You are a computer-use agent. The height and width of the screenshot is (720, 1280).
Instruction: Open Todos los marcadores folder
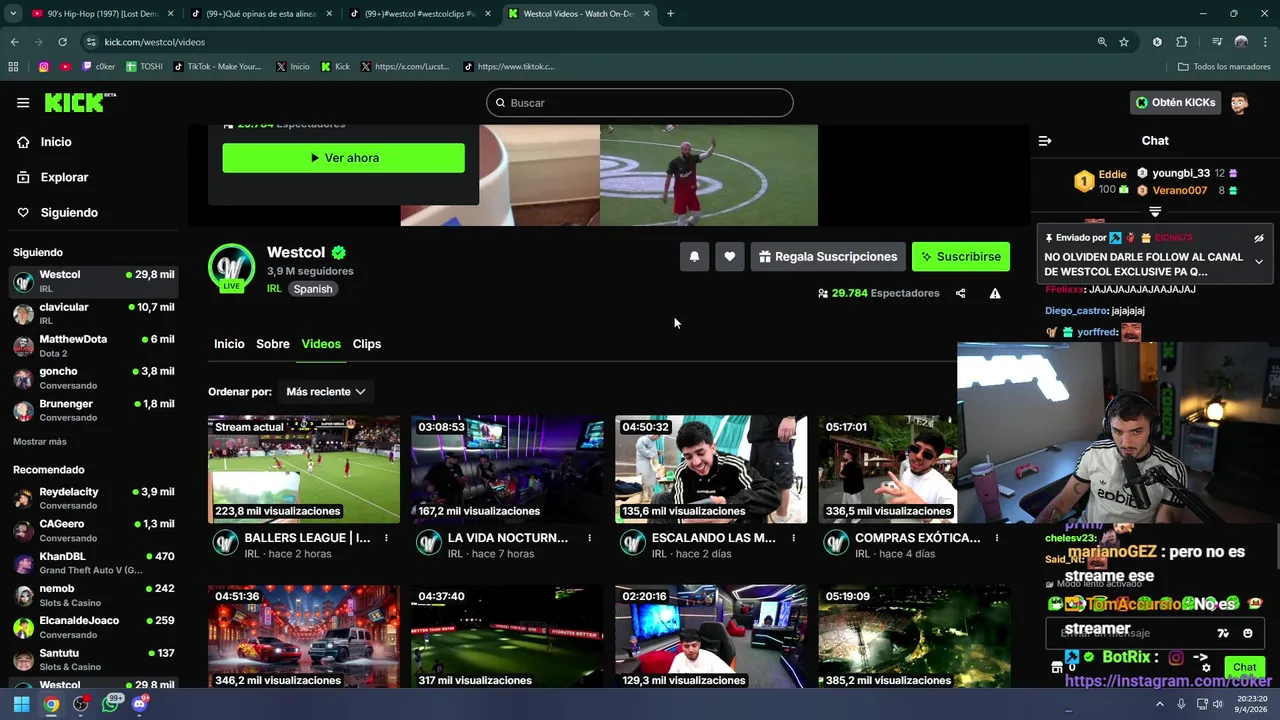tap(1224, 67)
